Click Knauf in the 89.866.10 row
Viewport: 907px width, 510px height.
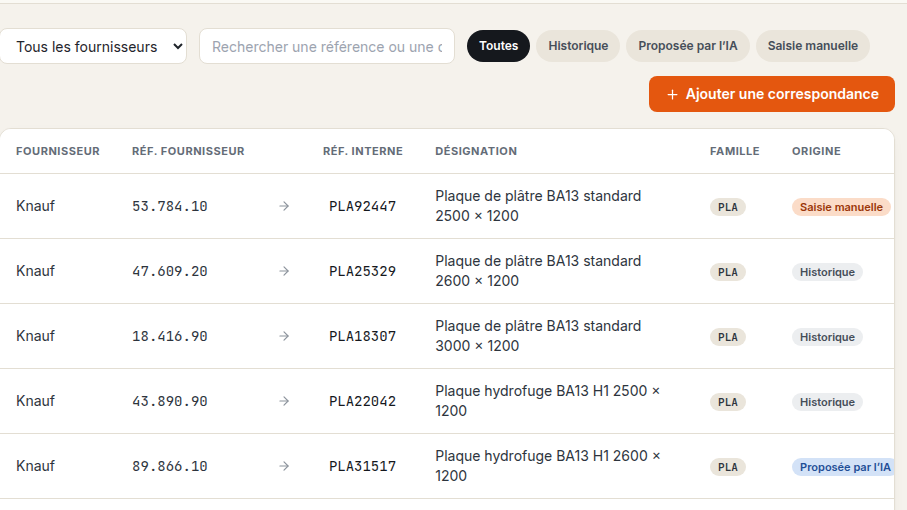35,466
